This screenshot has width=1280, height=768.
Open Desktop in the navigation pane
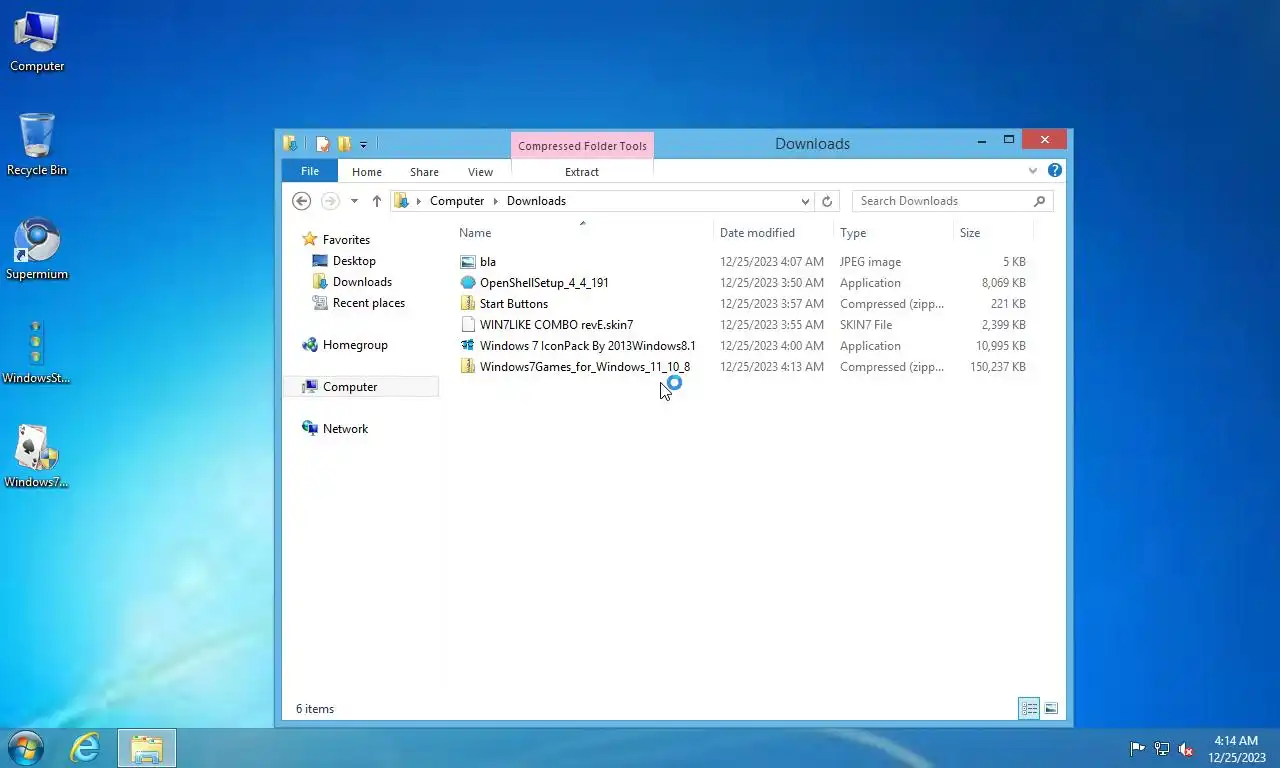(354, 261)
